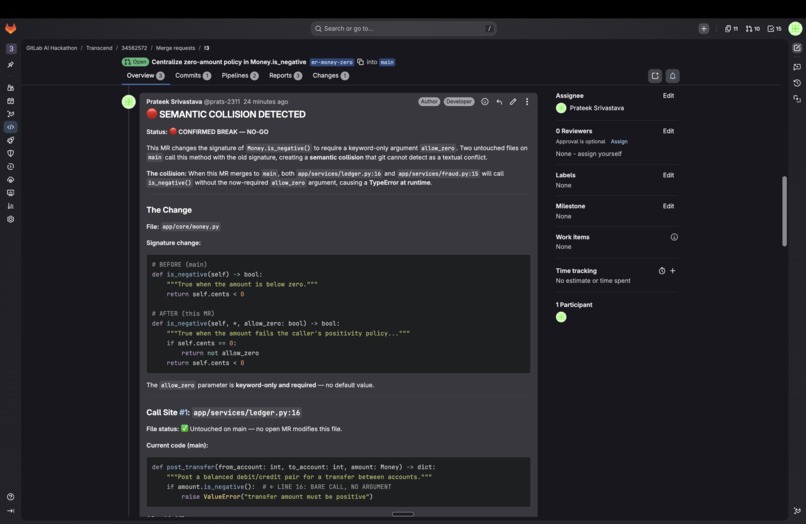Toggle notifications bell for merge request
The width and height of the screenshot is (806, 524).
672,76
